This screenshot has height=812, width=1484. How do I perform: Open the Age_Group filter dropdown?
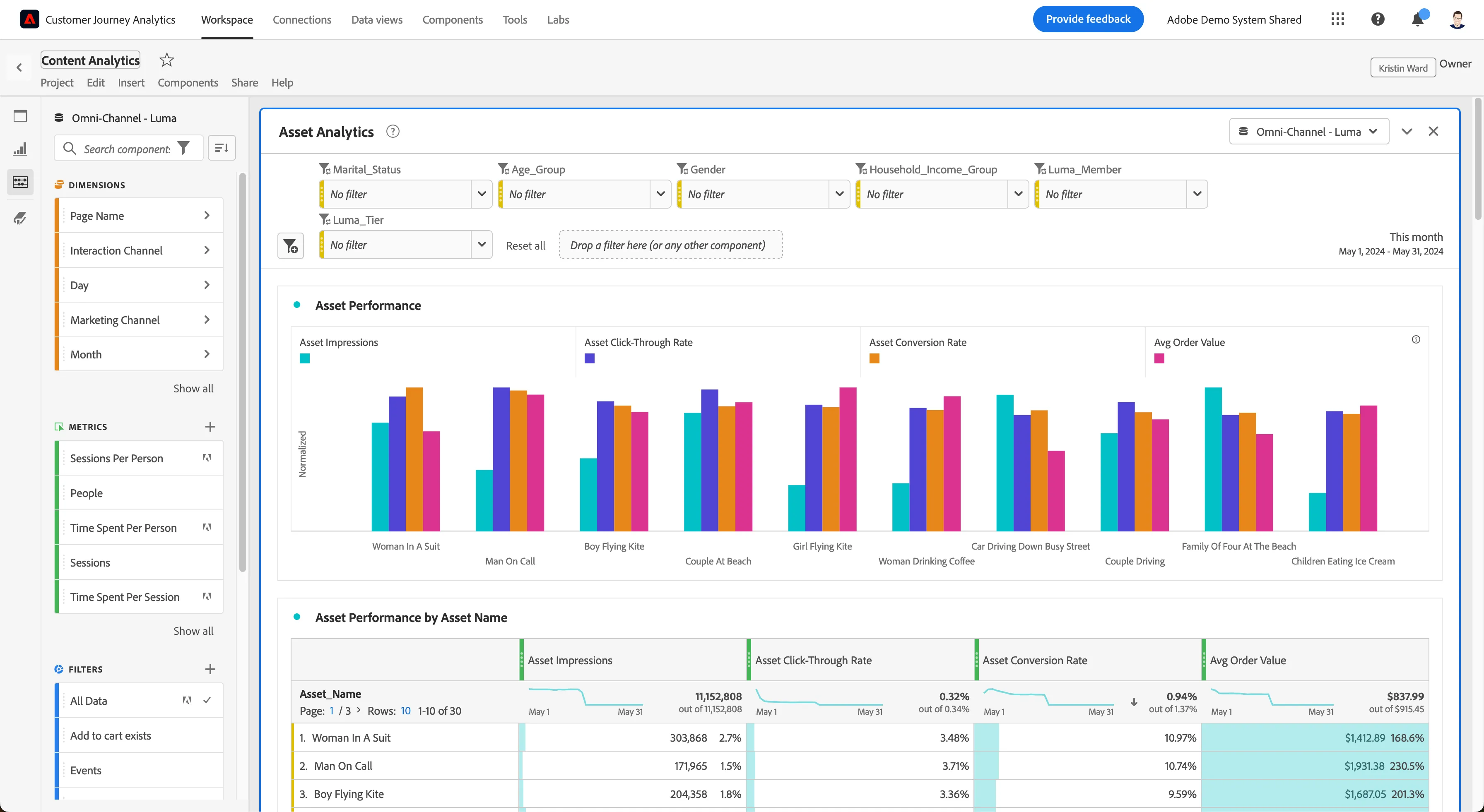tap(660, 194)
